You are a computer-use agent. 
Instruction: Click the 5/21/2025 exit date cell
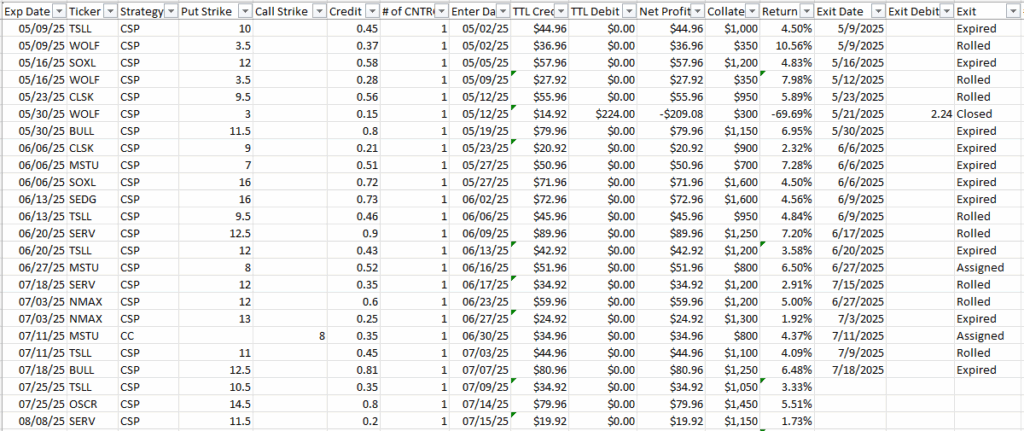851,114
